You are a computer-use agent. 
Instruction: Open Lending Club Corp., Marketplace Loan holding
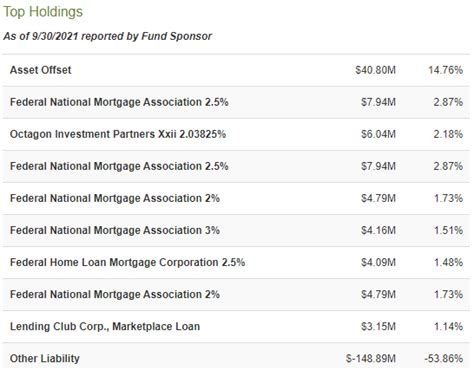(x=105, y=326)
